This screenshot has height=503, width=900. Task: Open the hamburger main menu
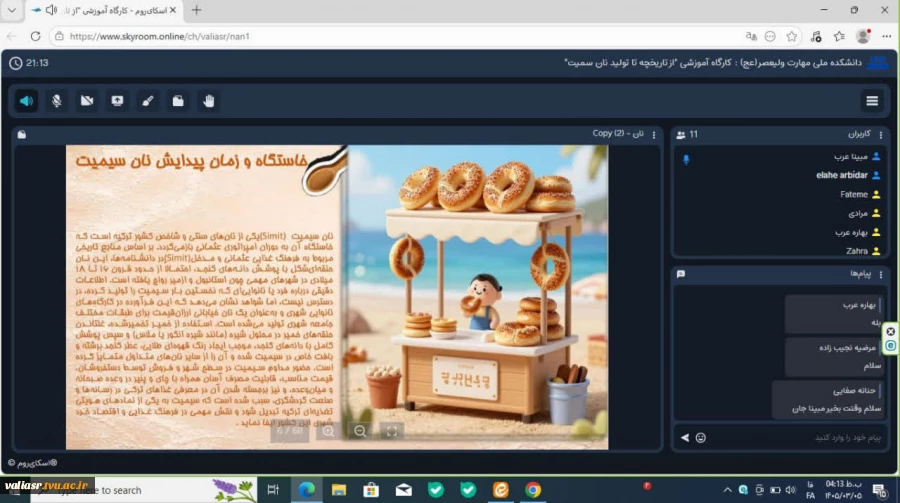click(x=872, y=101)
